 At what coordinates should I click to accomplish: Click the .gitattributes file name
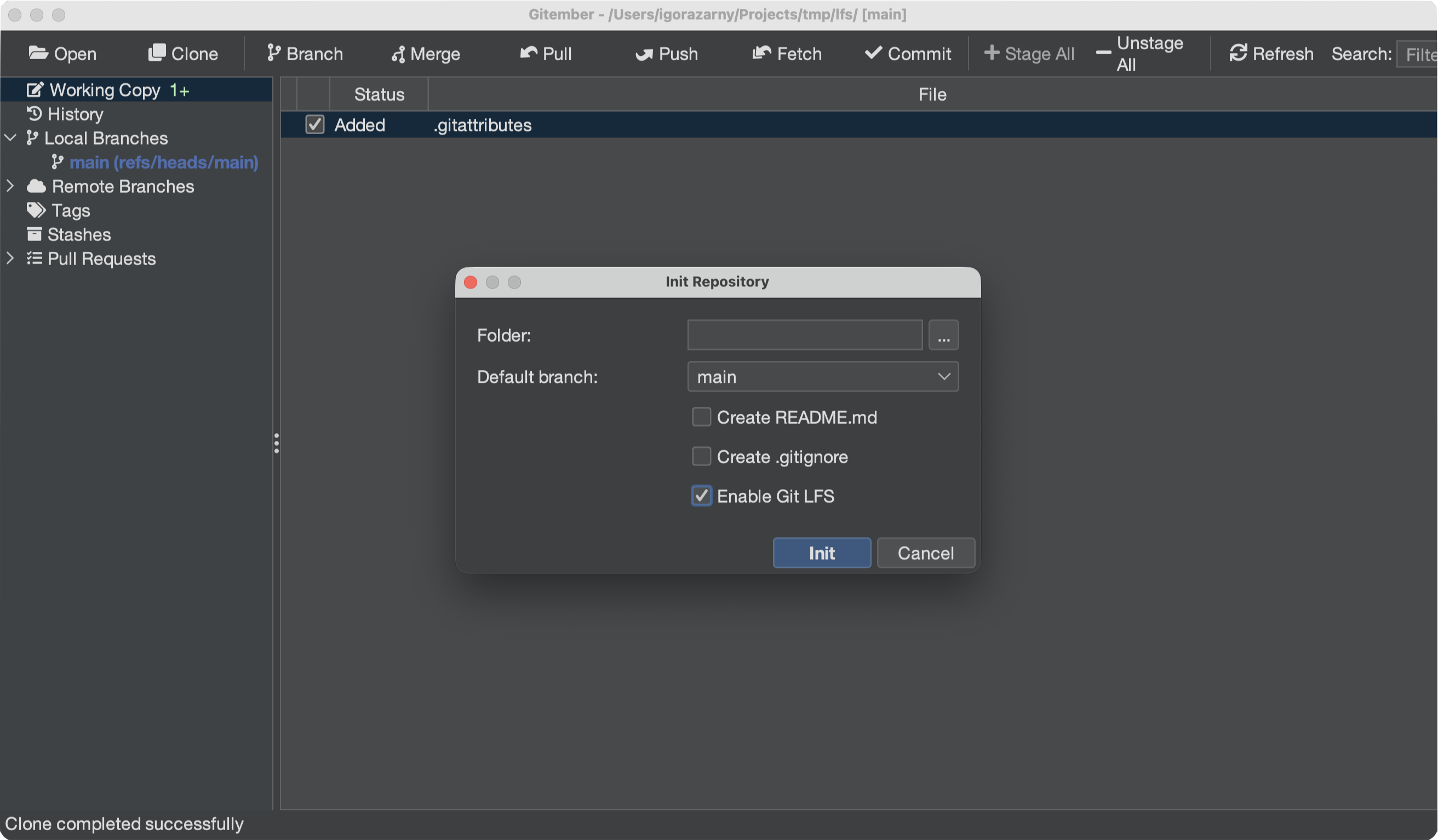coord(482,125)
